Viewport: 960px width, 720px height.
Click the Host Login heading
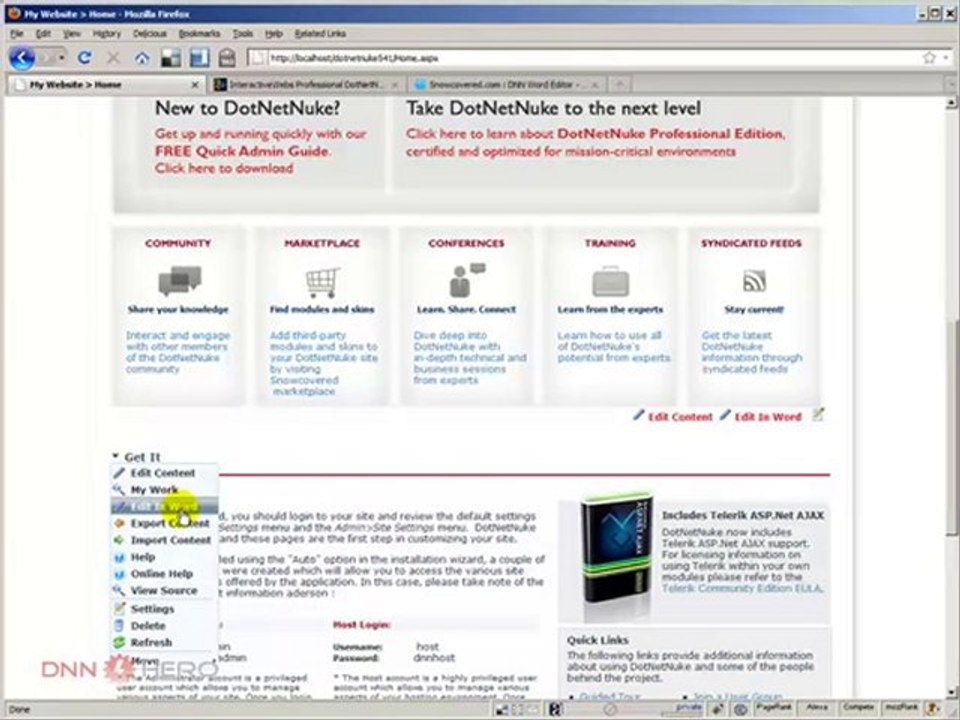361,625
